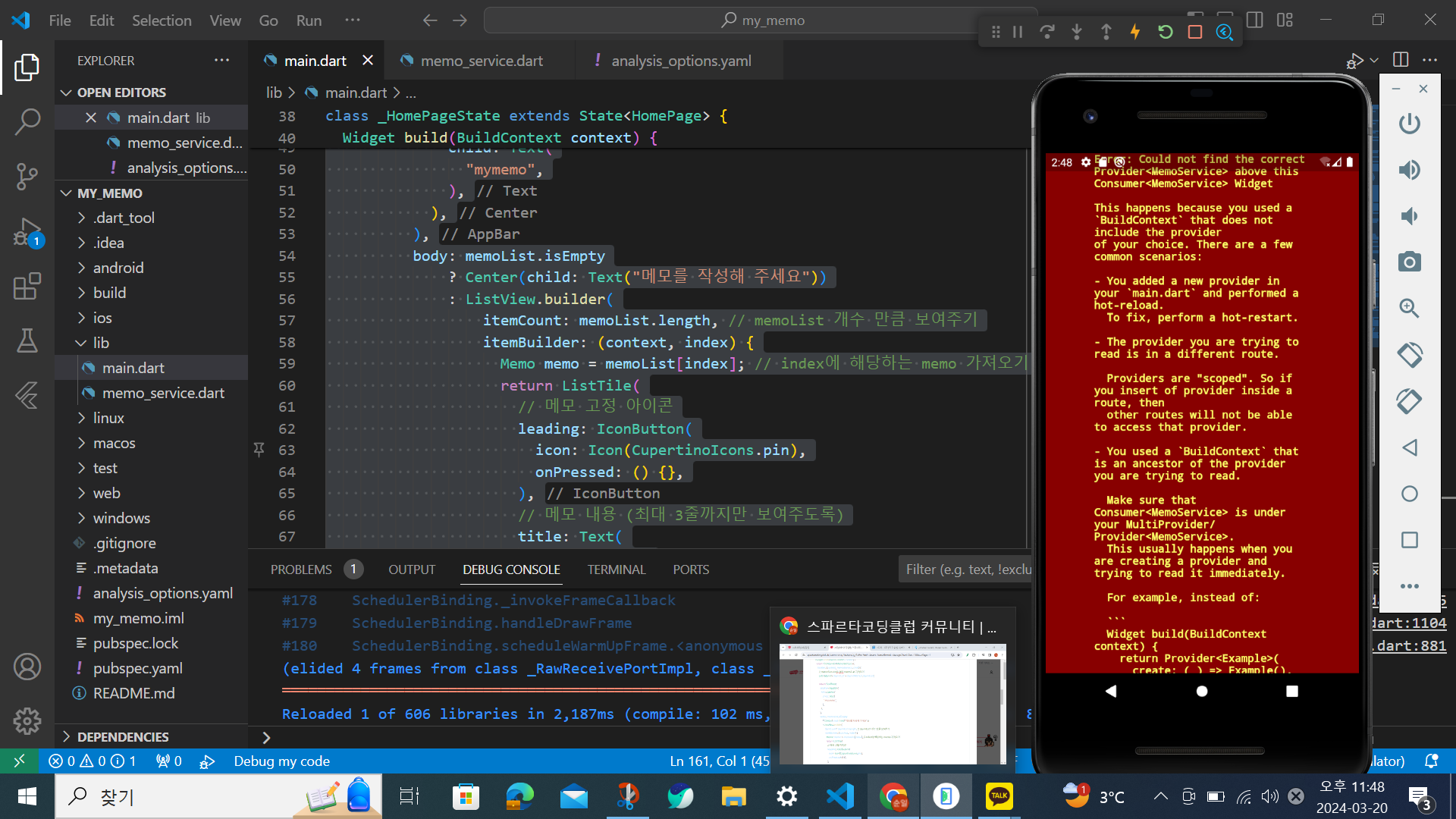Image resolution: width=1456 pixels, height=819 pixels.
Task: Tap the Android home button on phone screen
Action: click(x=1202, y=691)
